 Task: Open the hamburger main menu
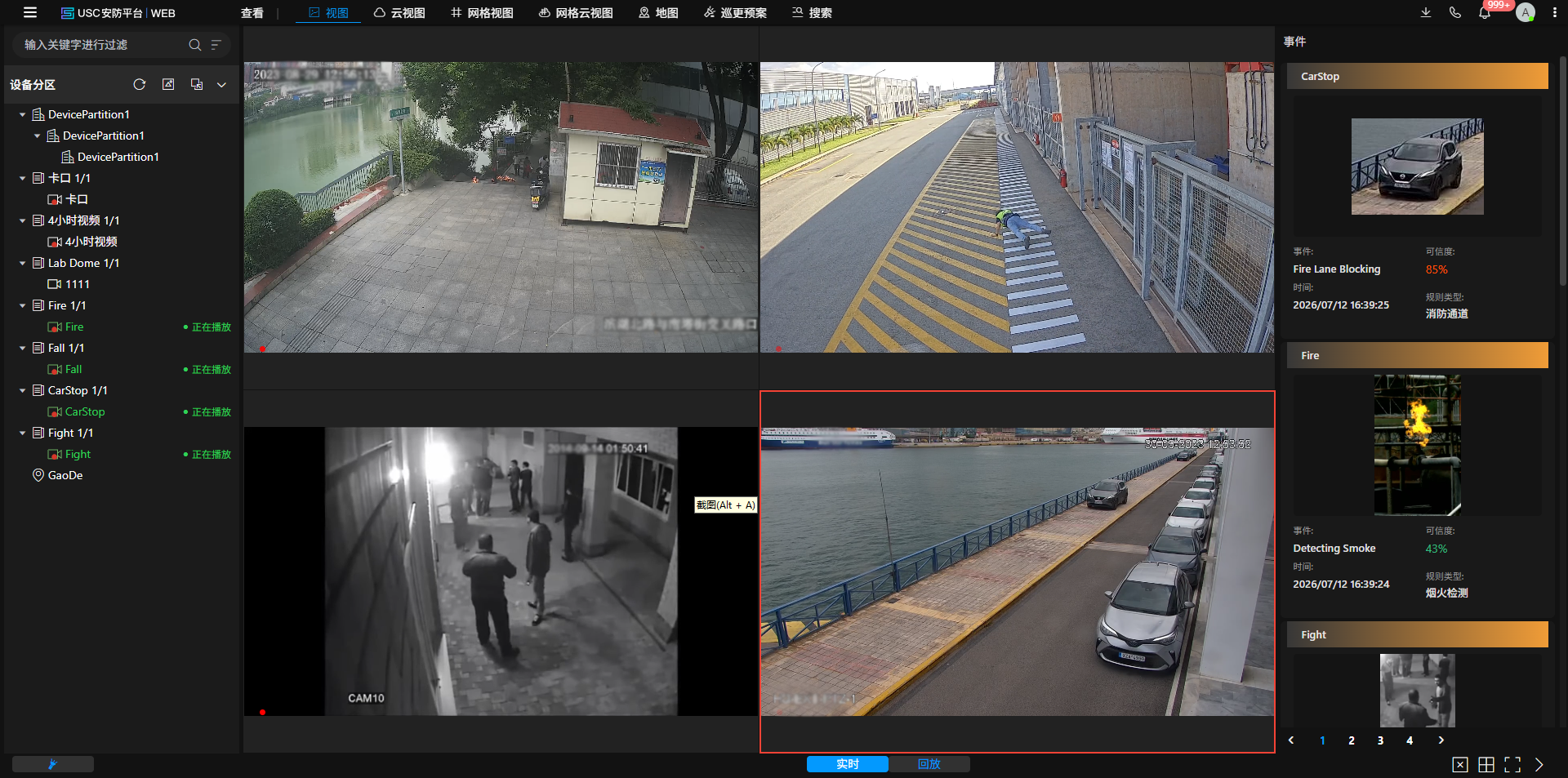coord(30,12)
